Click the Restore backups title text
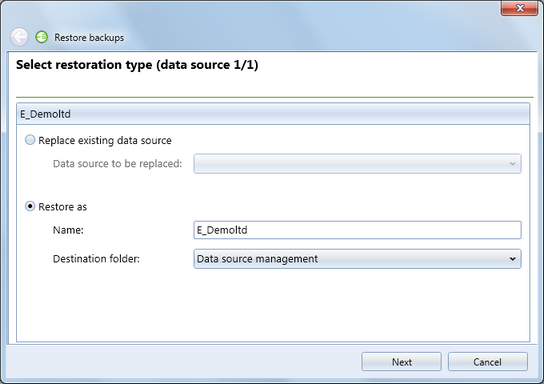The image size is (544, 384). (89, 37)
